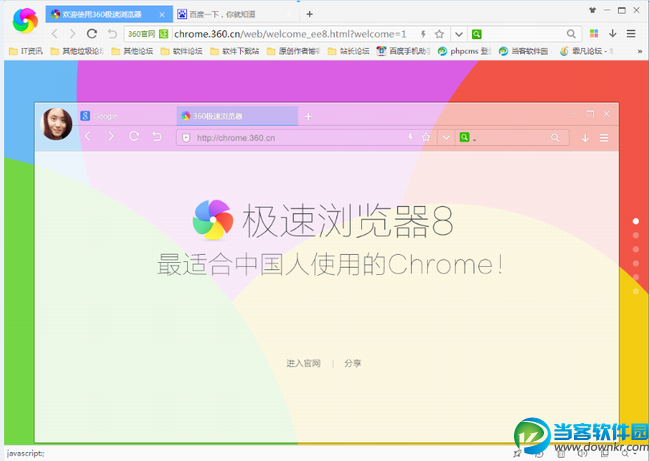Open the colorful extensions grid icon
Viewport: 650px width, 461px height.
pos(594,34)
